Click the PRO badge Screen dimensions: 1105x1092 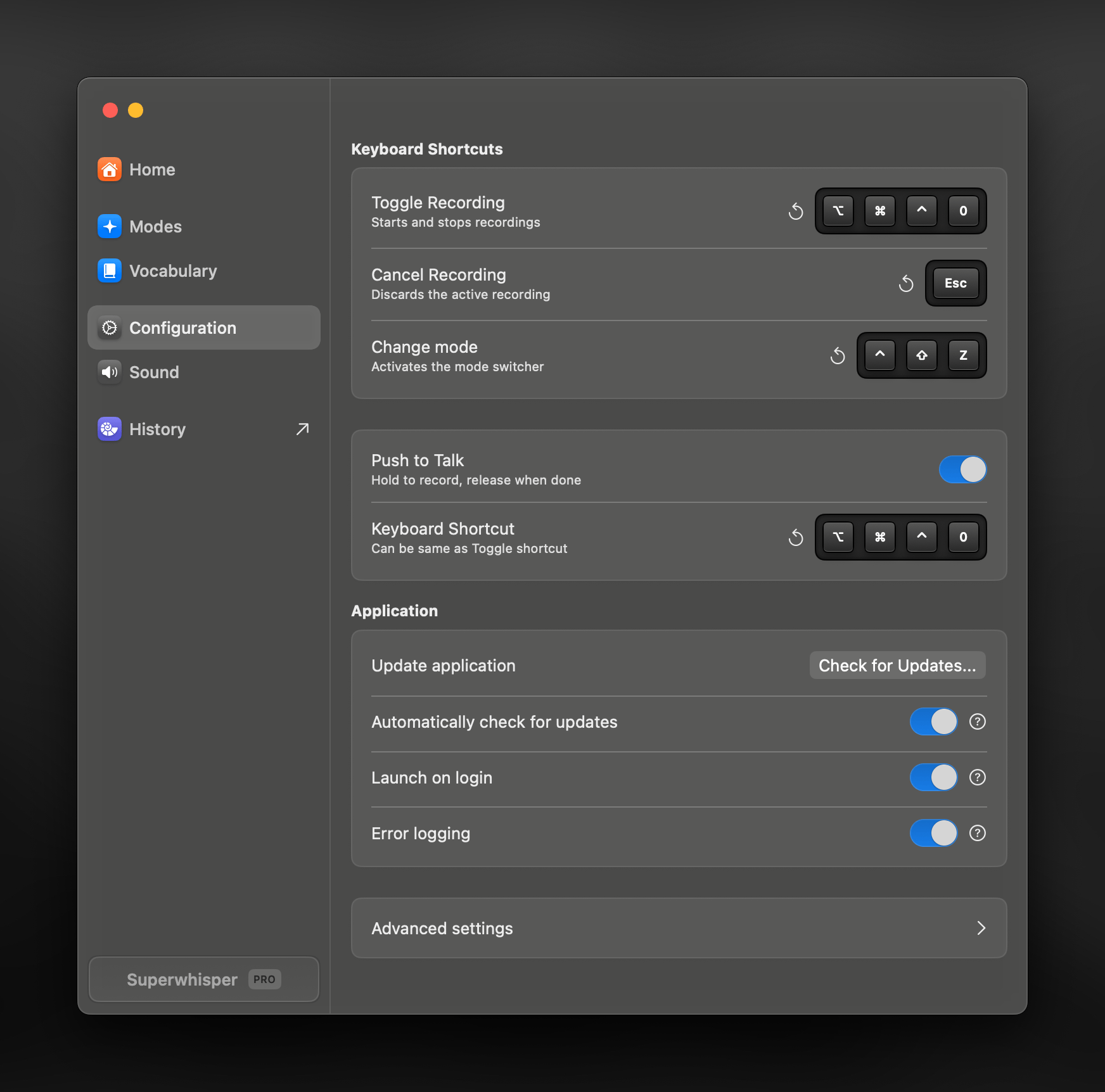264,979
